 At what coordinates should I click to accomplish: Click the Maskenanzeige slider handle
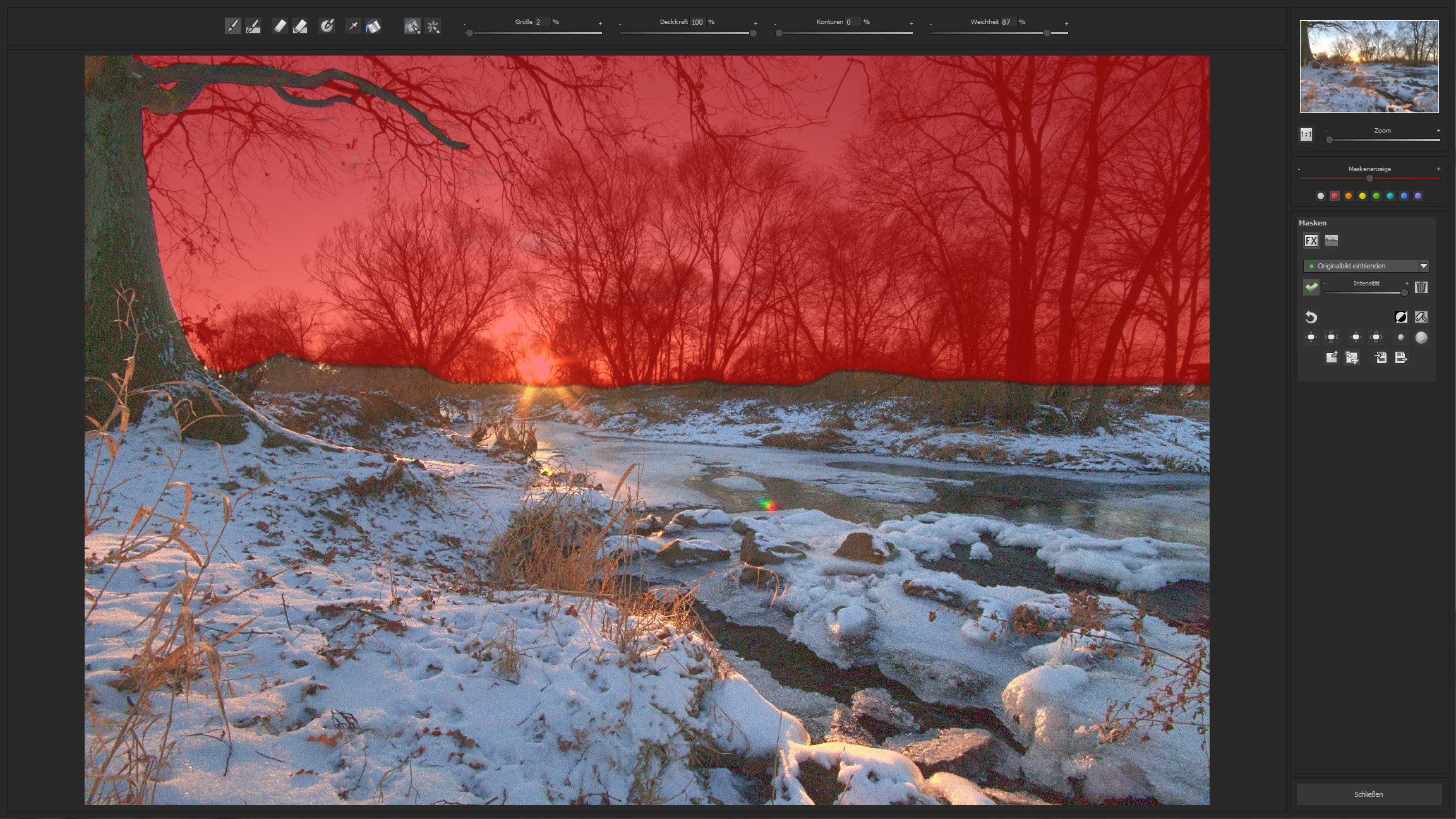[1369, 179]
